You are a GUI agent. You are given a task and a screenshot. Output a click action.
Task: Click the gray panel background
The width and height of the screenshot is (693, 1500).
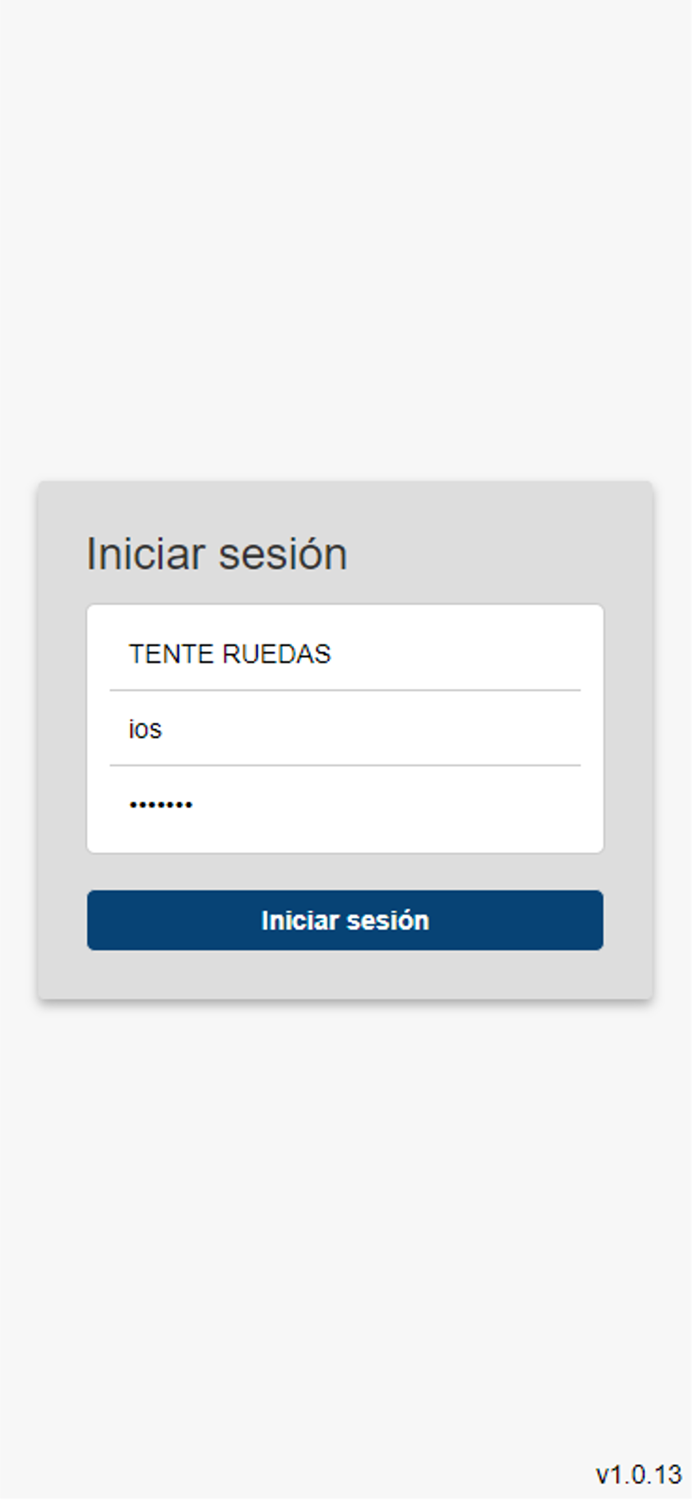pyautogui.click(x=345, y=975)
